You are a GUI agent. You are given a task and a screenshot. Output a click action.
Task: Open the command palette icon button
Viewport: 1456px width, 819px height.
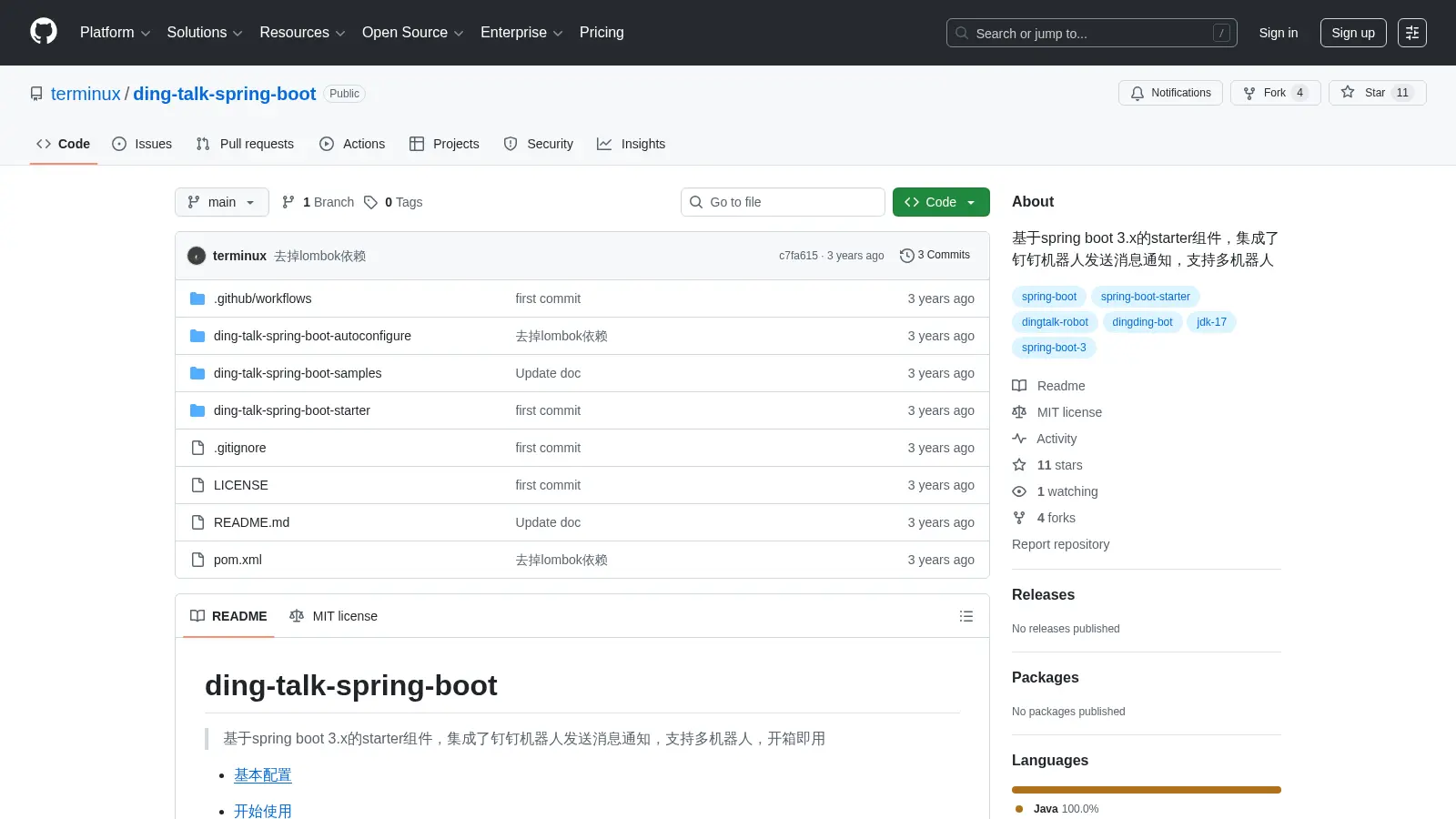point(1412,33)
